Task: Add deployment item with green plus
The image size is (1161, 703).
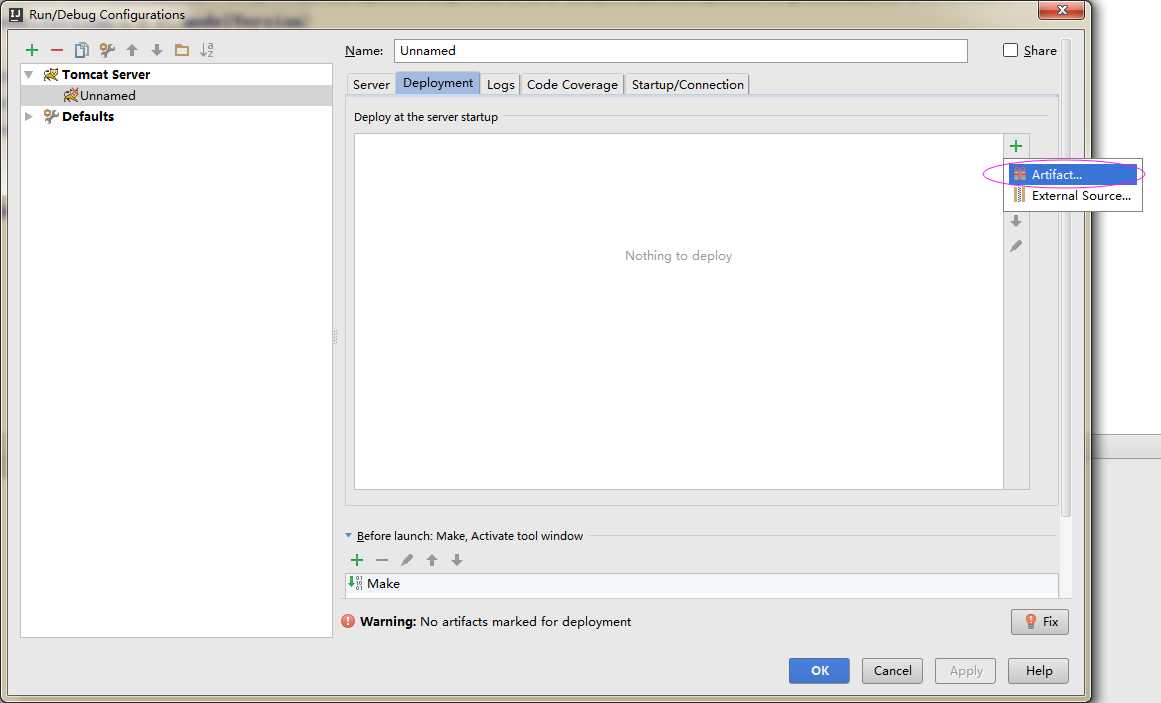Action: pos(1016,146)
